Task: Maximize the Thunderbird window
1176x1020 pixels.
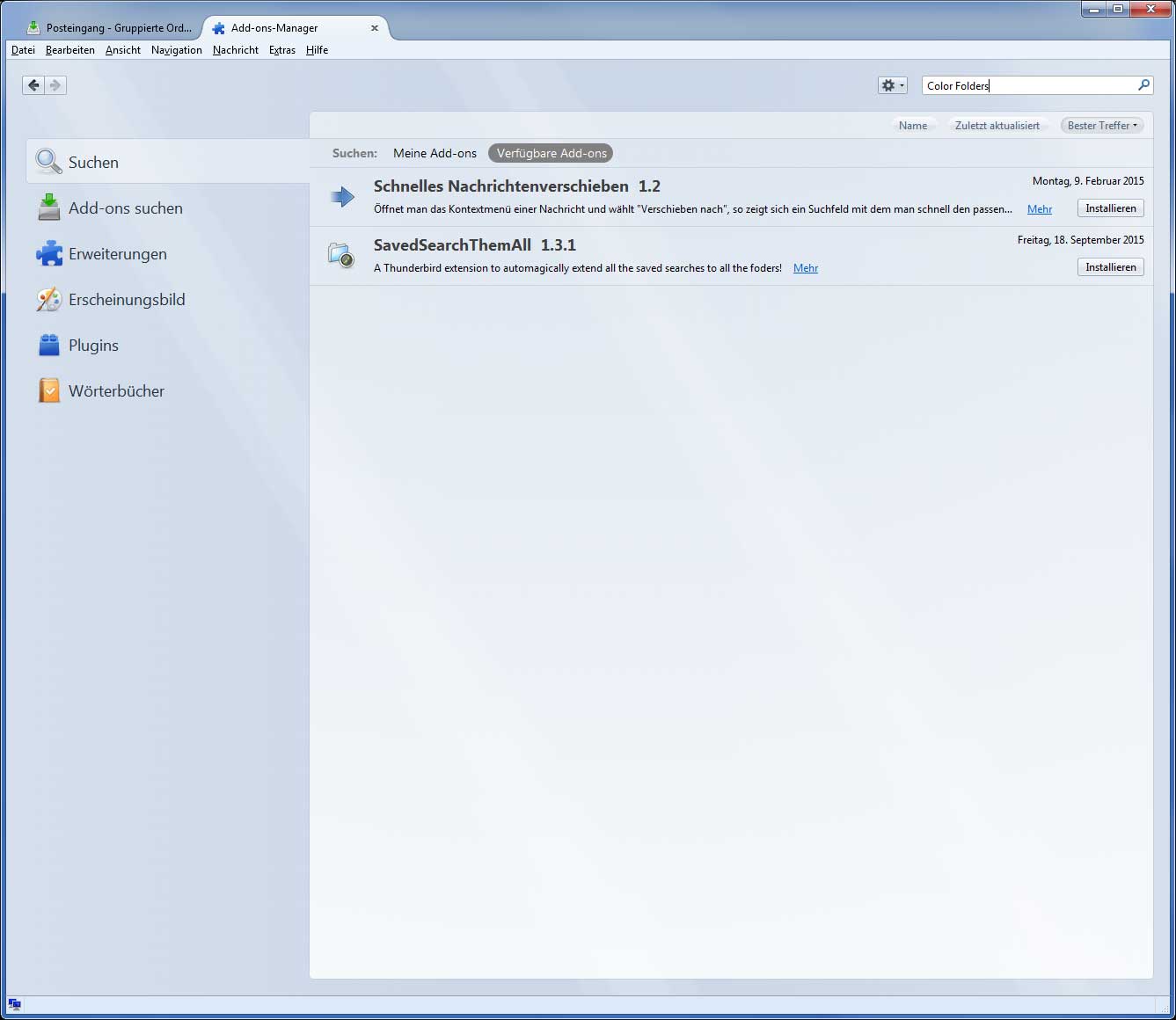Action: click(x=1118, y=10)
